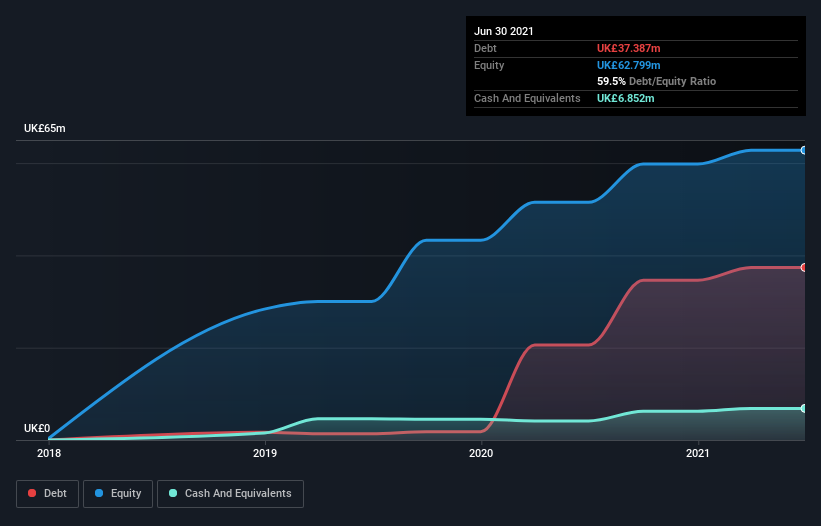The height and width of the screenshot is (526, 821).
Task: Click the Equity row label in tooltip
Action: [x=489, y=65]
